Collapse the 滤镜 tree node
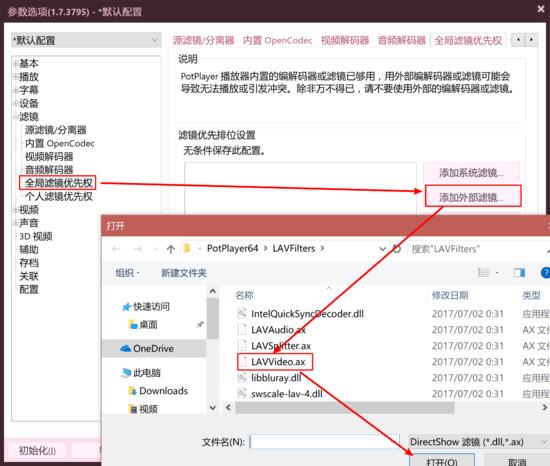Image resolution: width=550 pixels, height=466 pixels. pyautogui.click(x=16, y=117)
